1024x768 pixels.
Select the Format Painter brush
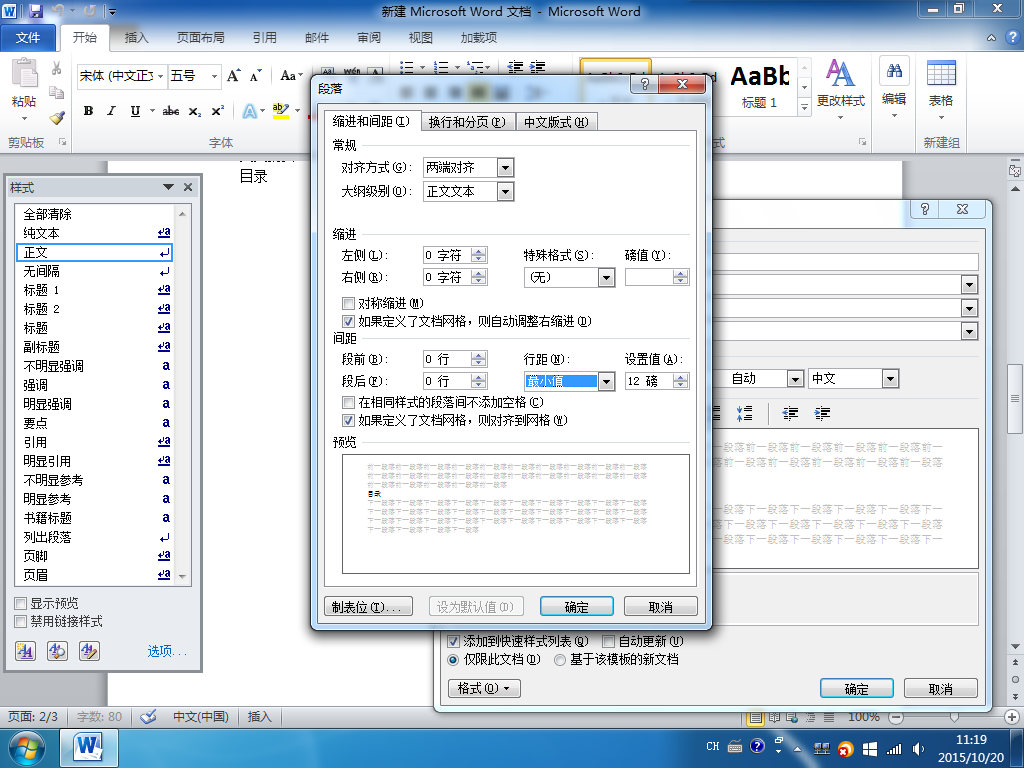point(57,118)
